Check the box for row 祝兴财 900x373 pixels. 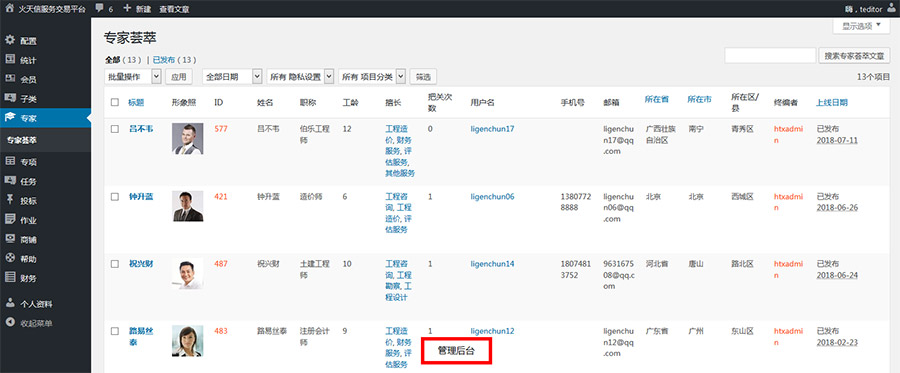pos(115,264)
